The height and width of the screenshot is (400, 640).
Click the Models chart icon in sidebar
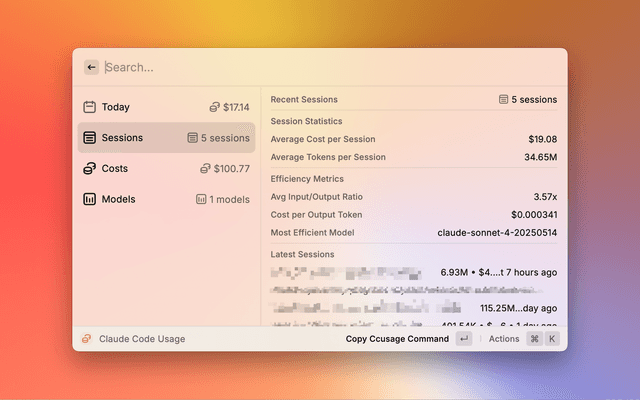click(89, 199)
